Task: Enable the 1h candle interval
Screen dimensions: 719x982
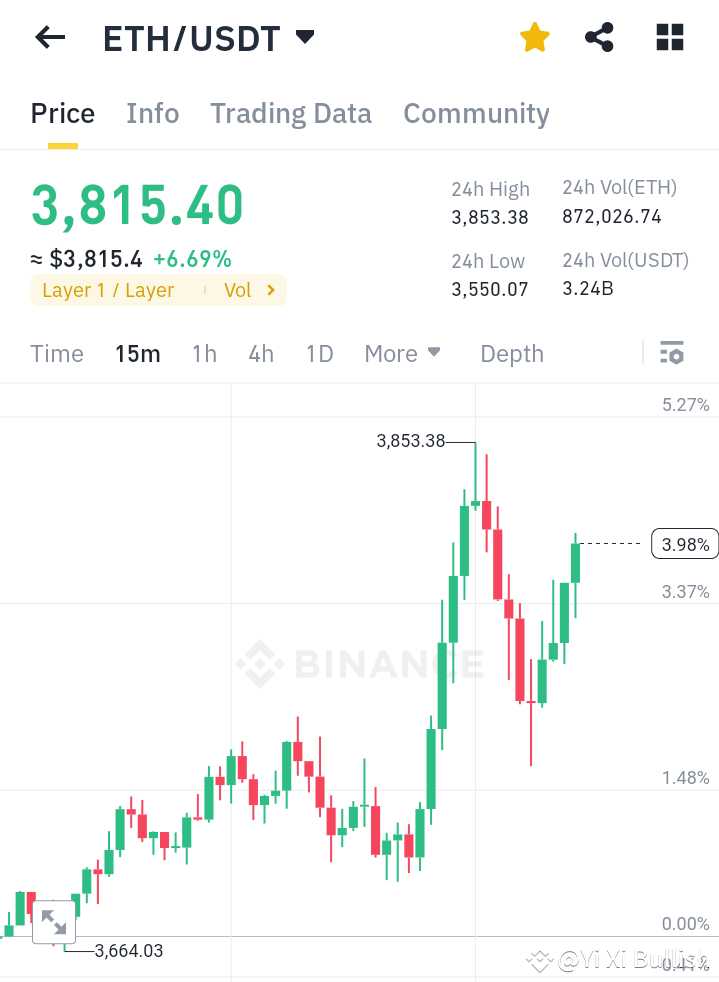Action: [x=204, y=353]
